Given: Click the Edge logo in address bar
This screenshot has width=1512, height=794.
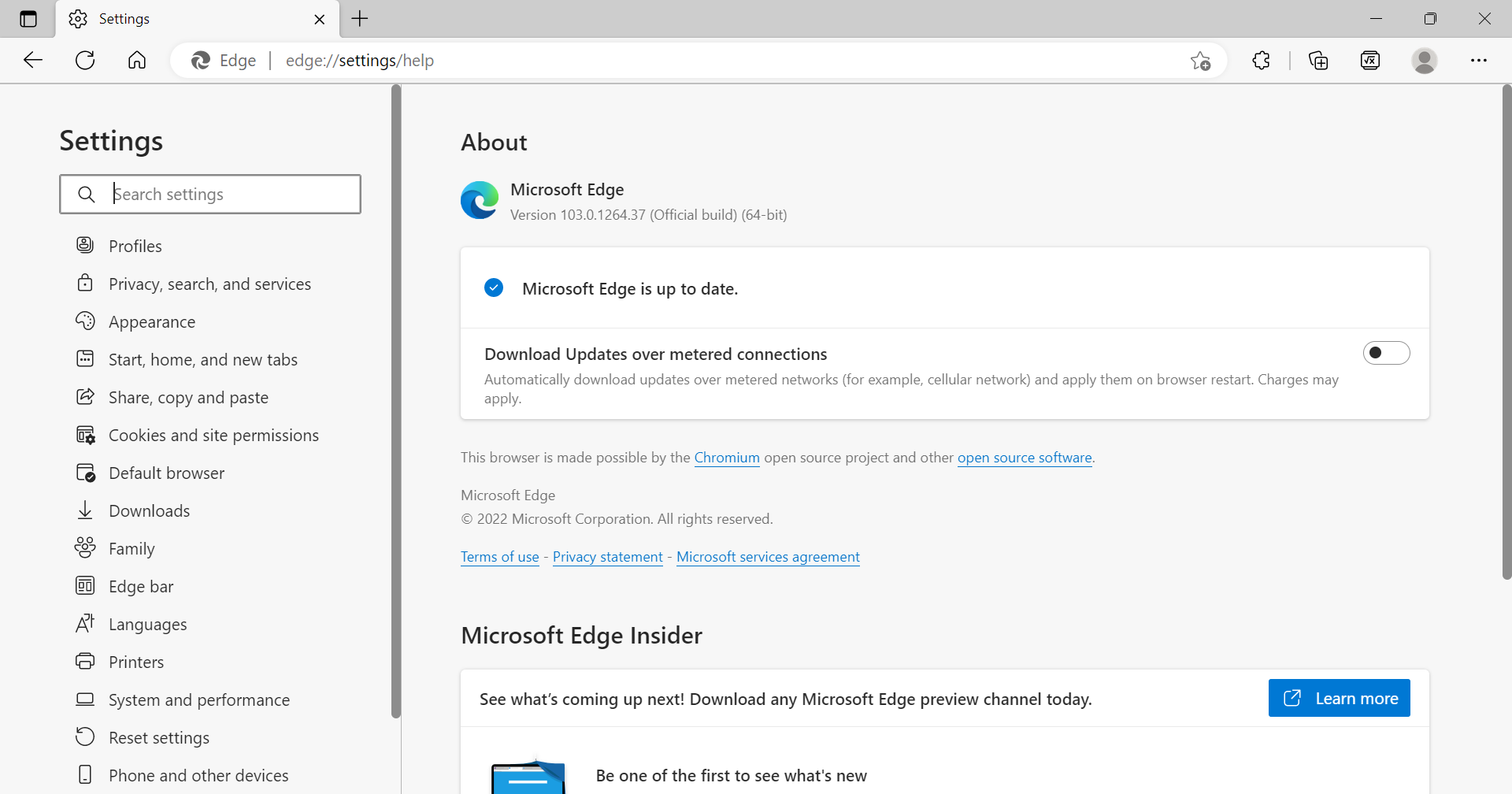Looking at the screenshot, I should click(x=201, y=60).
